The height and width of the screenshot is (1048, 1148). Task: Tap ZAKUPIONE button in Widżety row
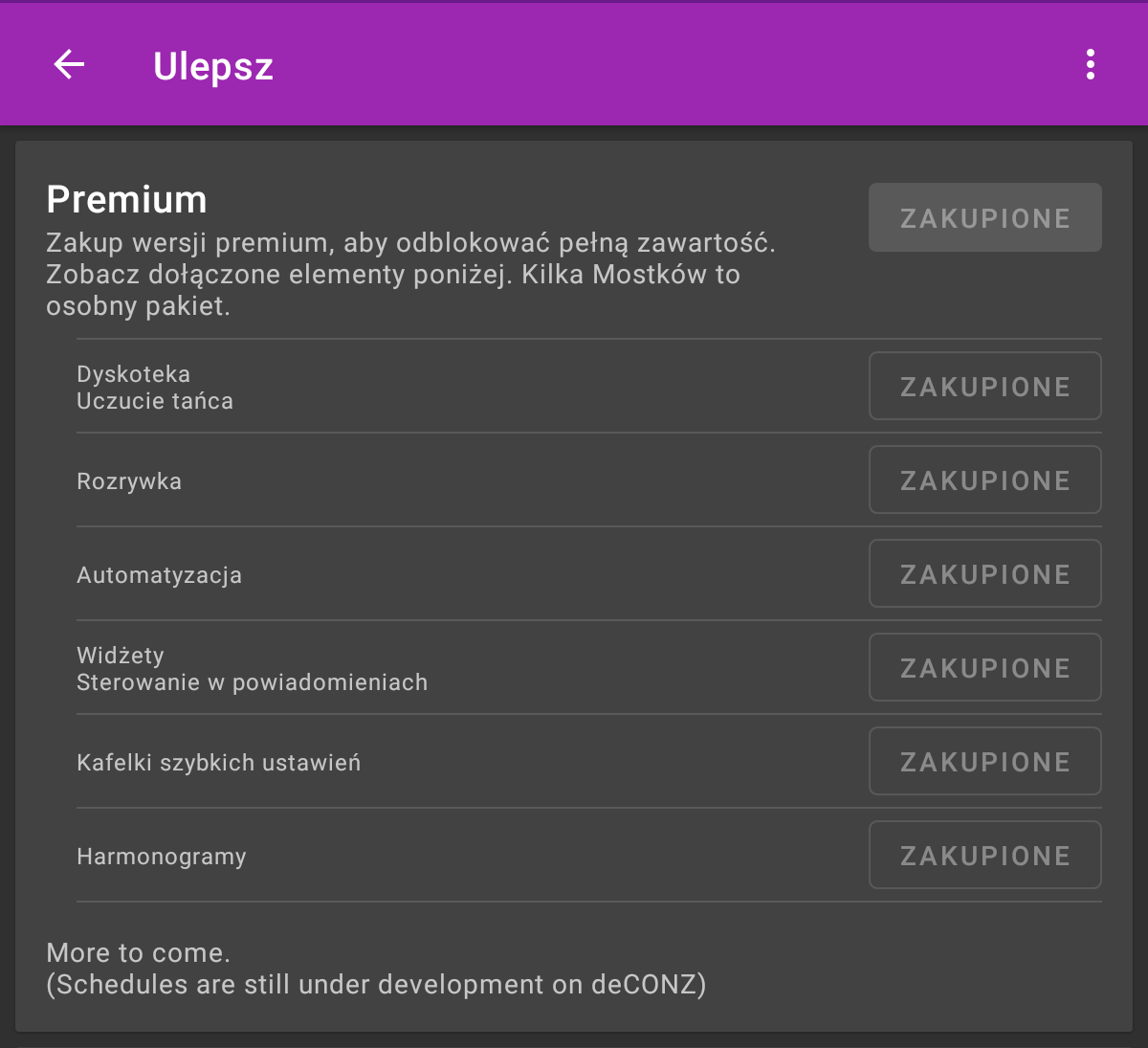pyautogui.click(x=984, y=668)
